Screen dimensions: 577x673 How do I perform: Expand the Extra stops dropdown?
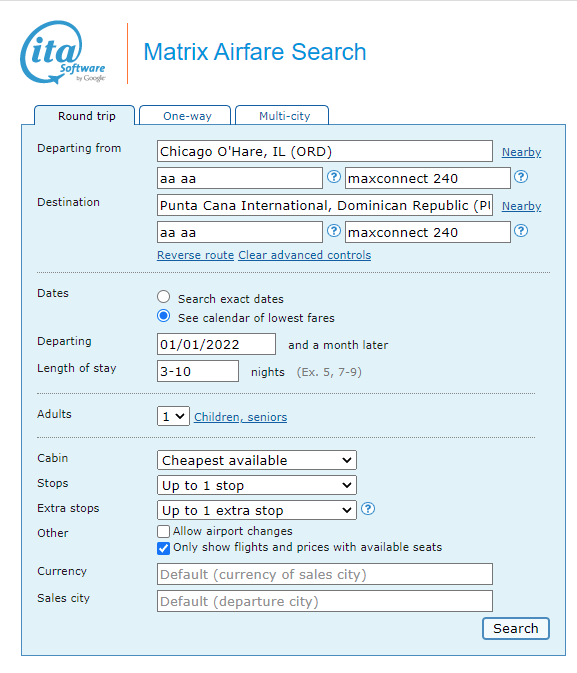pos(257,510)
